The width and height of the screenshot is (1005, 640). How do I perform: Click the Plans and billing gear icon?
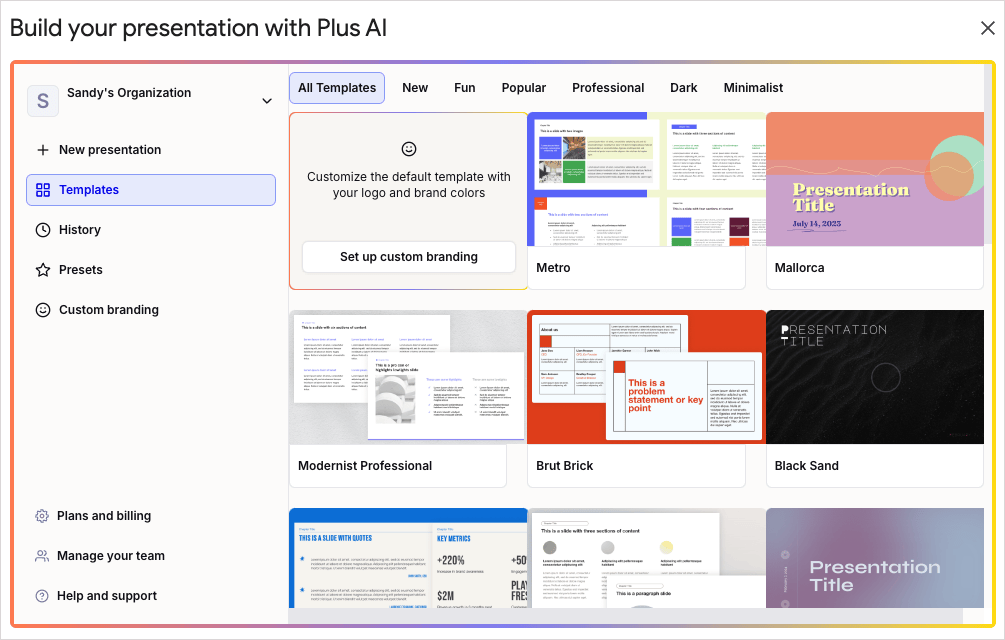tap(42, 516)
